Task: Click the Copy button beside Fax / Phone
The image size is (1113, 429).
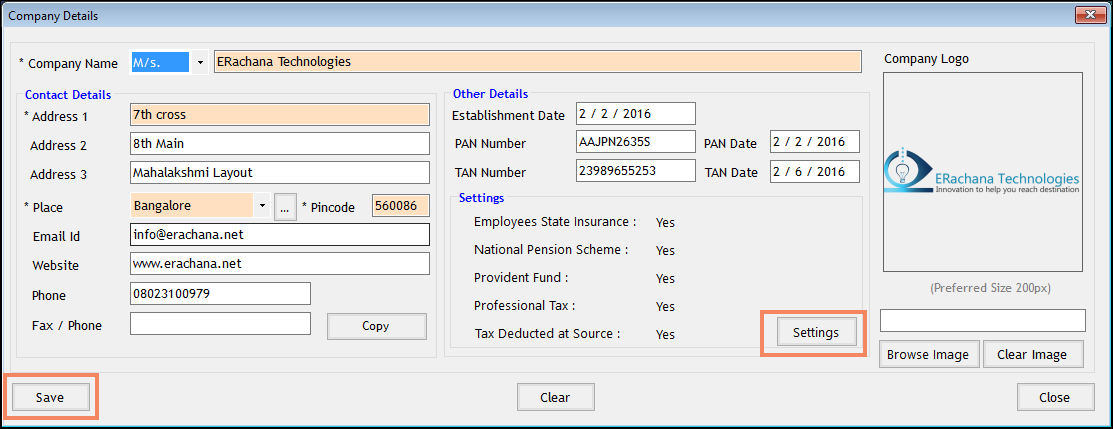Action: pyautogui.click(x=376, y=327)
